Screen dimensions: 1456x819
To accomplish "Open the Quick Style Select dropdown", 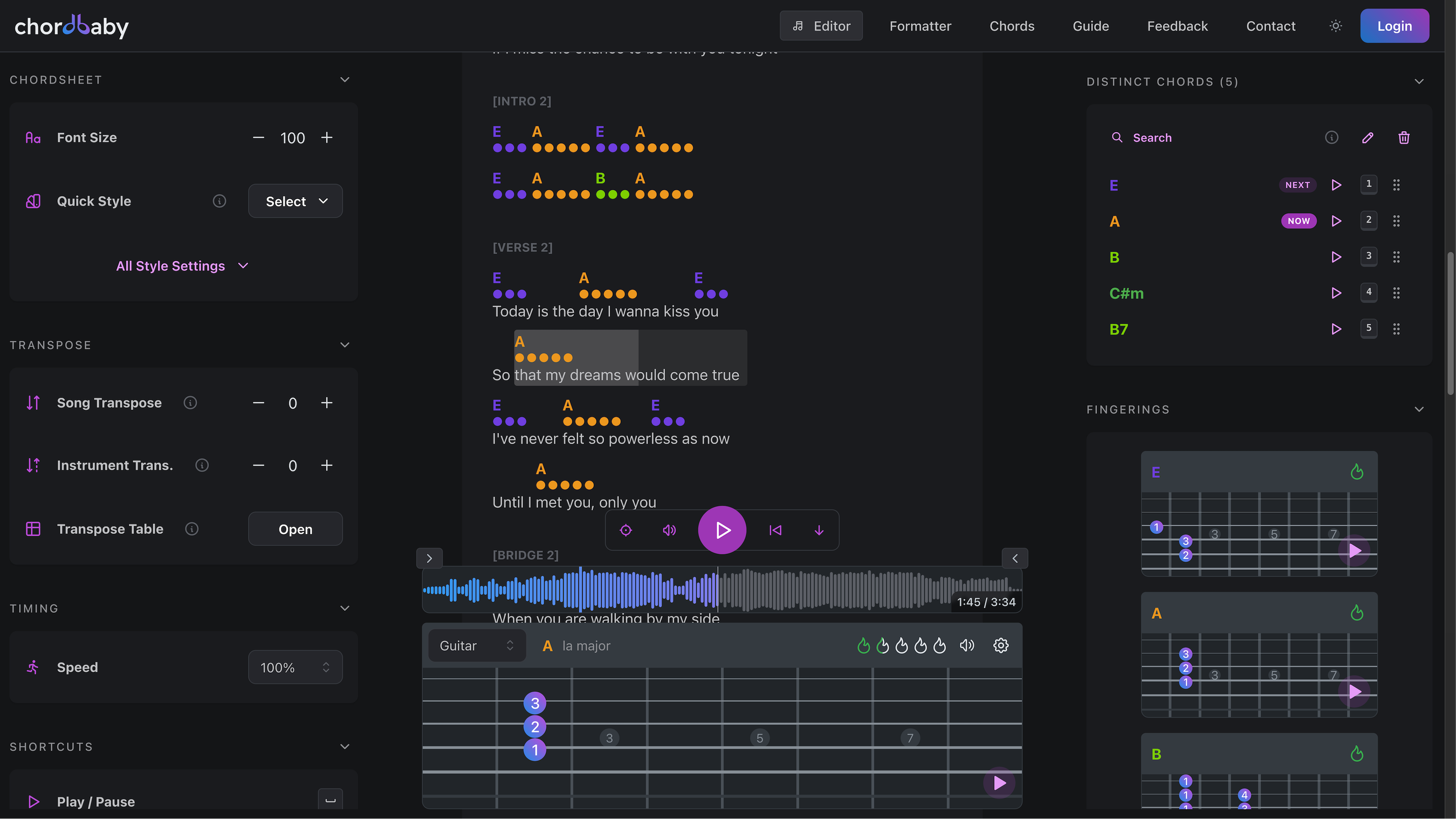I will tap(295, 201).
